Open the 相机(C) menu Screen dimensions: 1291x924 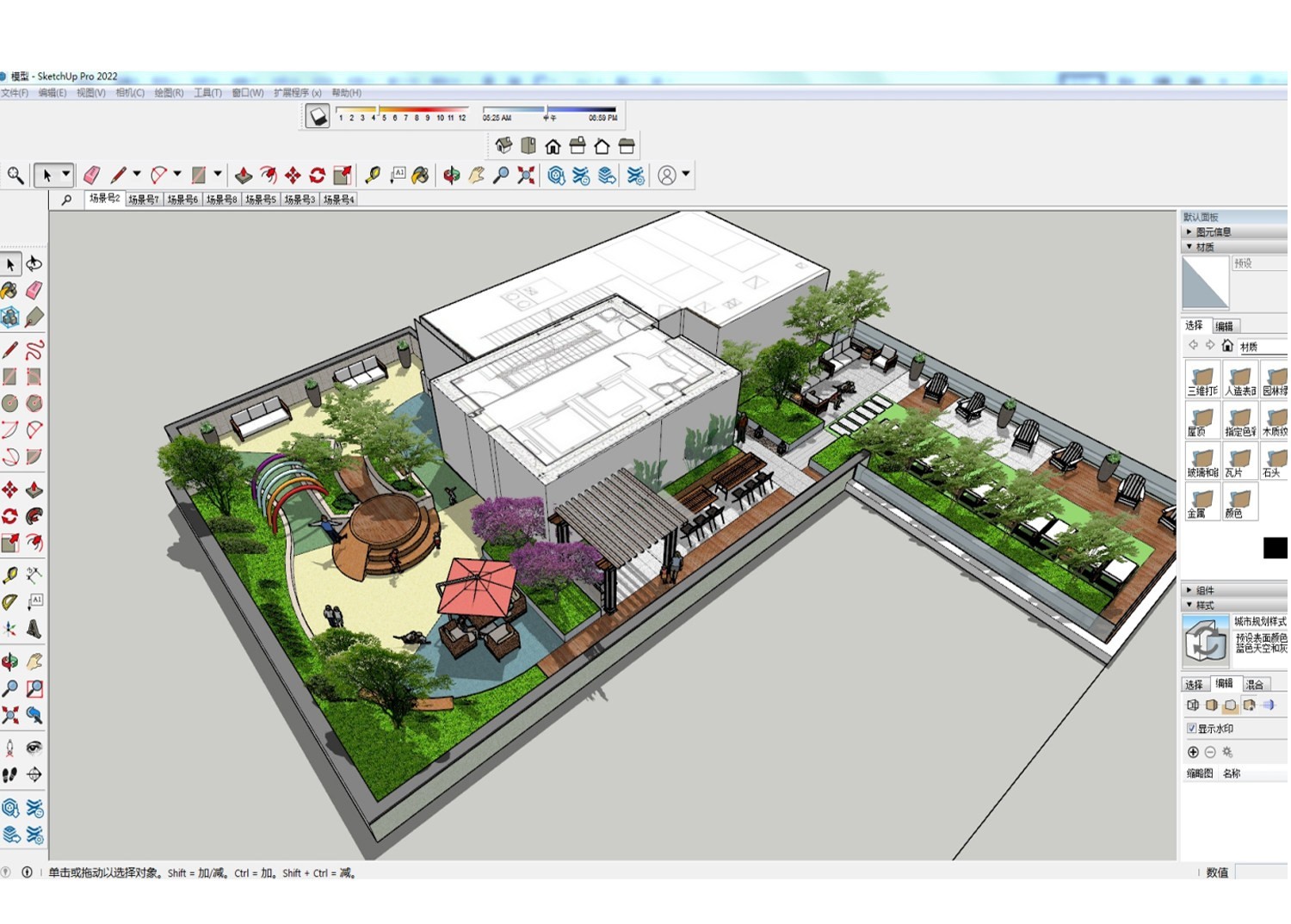(130, 93)
